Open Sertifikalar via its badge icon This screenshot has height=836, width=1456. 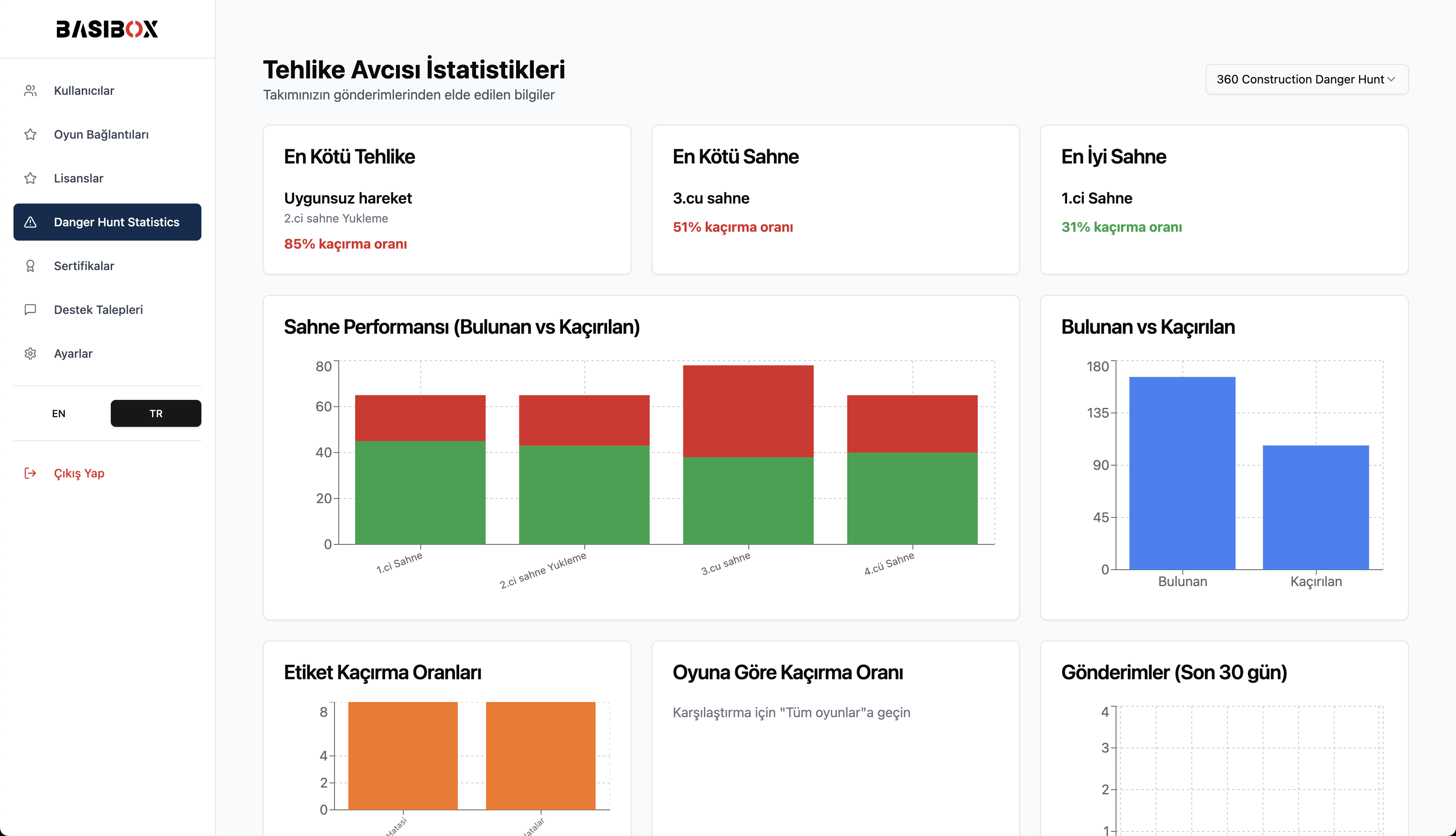pyautogui.click(x=30, y=265)
